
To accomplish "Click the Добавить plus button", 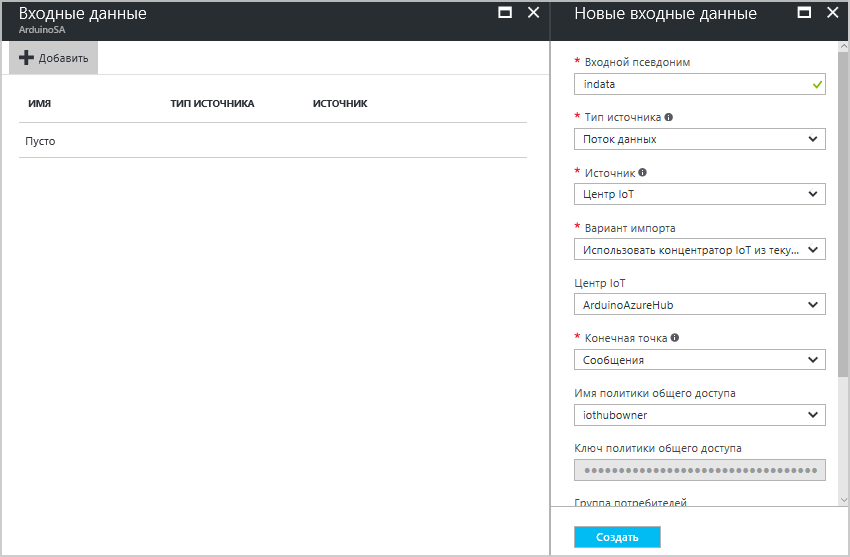I will [x=54, y=58].
